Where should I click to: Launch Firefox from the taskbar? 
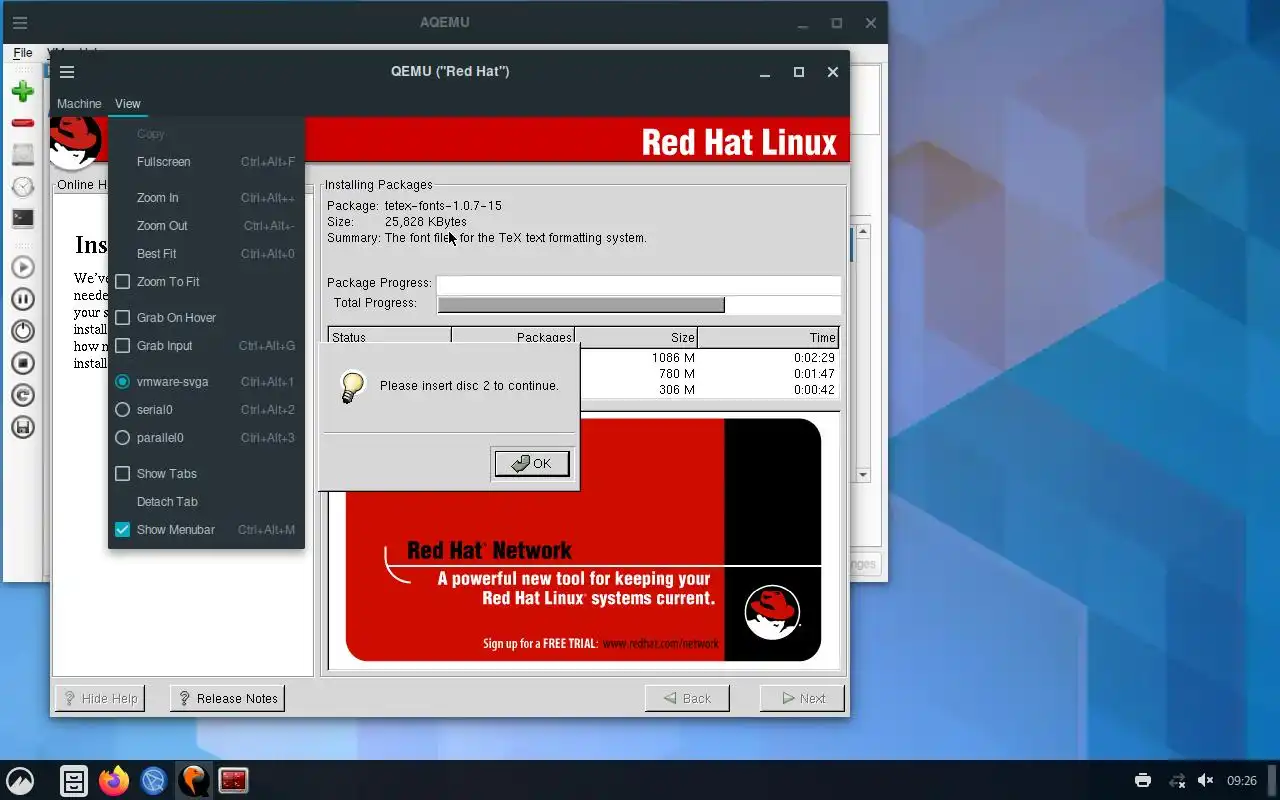[x=114, y=781]
